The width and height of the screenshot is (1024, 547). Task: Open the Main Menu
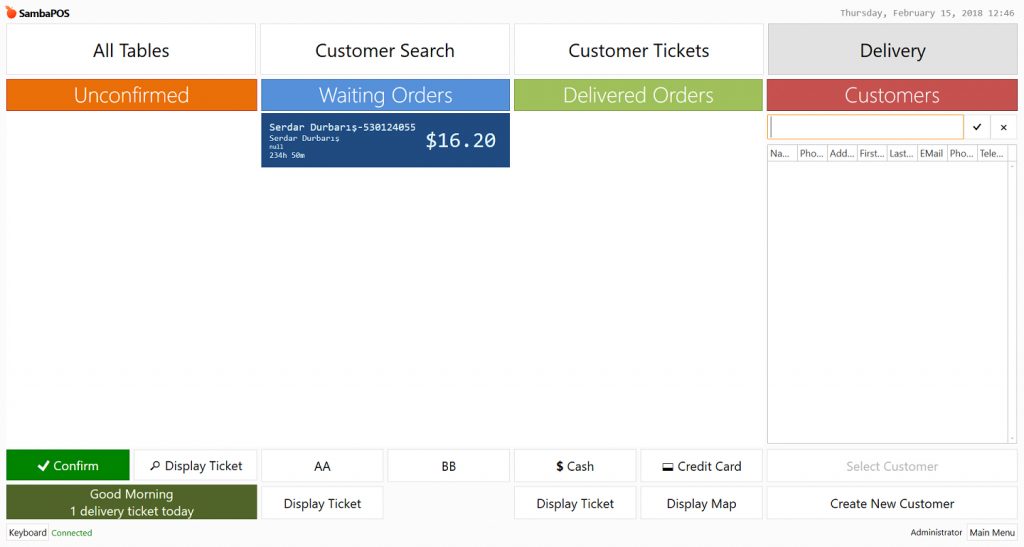click(x=992, y=533)
